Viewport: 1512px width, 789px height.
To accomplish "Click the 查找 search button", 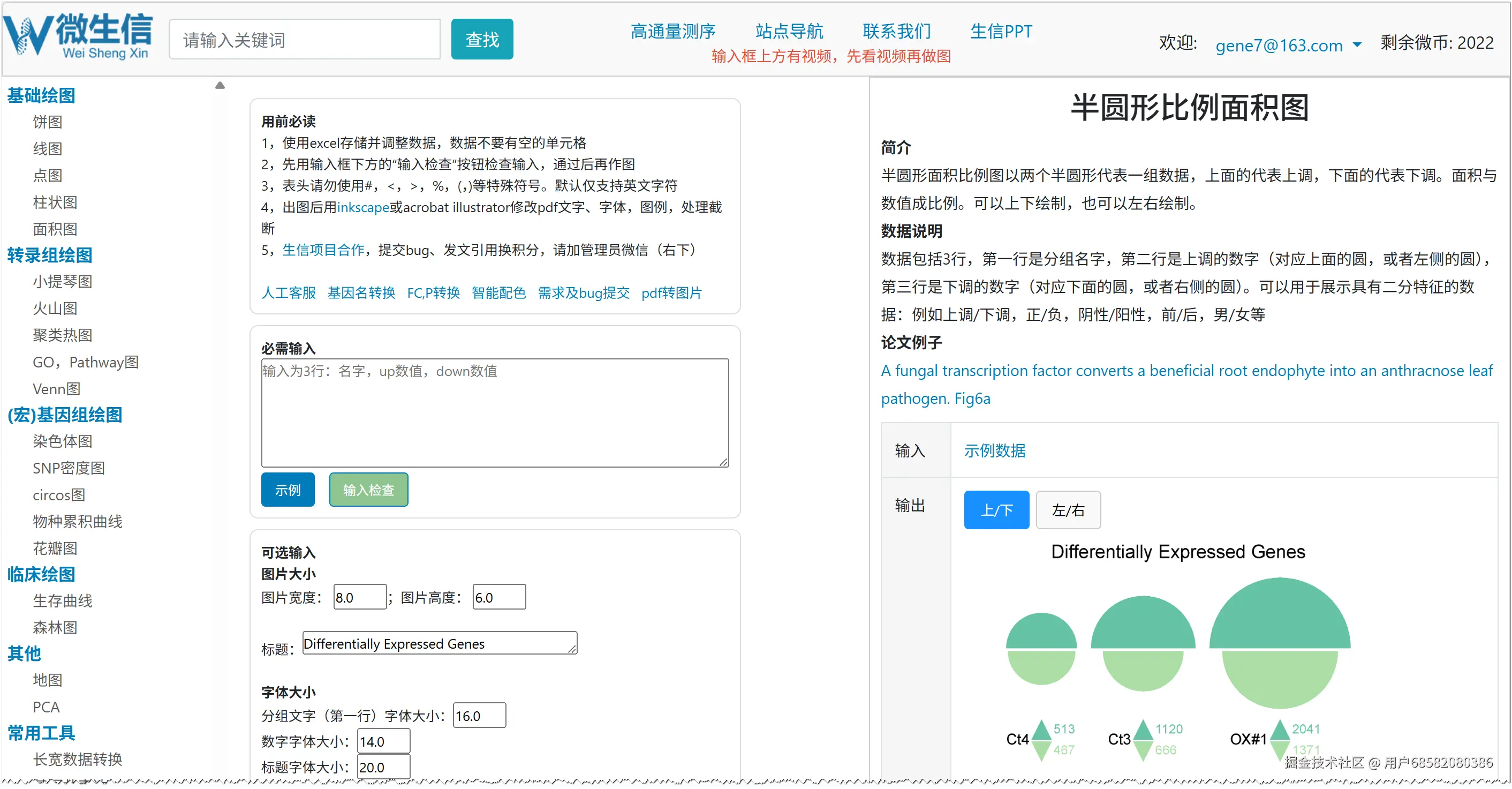I will (482, 39).
